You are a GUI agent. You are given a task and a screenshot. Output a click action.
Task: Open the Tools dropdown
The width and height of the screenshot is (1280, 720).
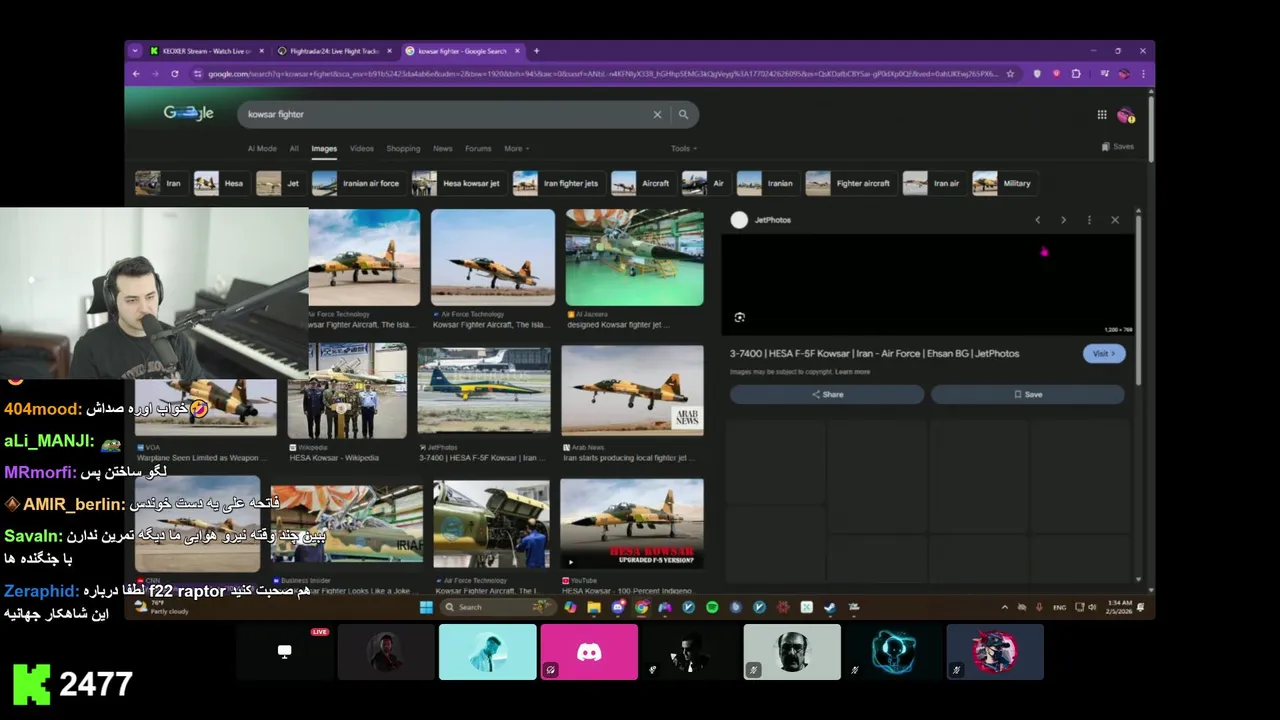pyautogui.click(x=684, y=149)
